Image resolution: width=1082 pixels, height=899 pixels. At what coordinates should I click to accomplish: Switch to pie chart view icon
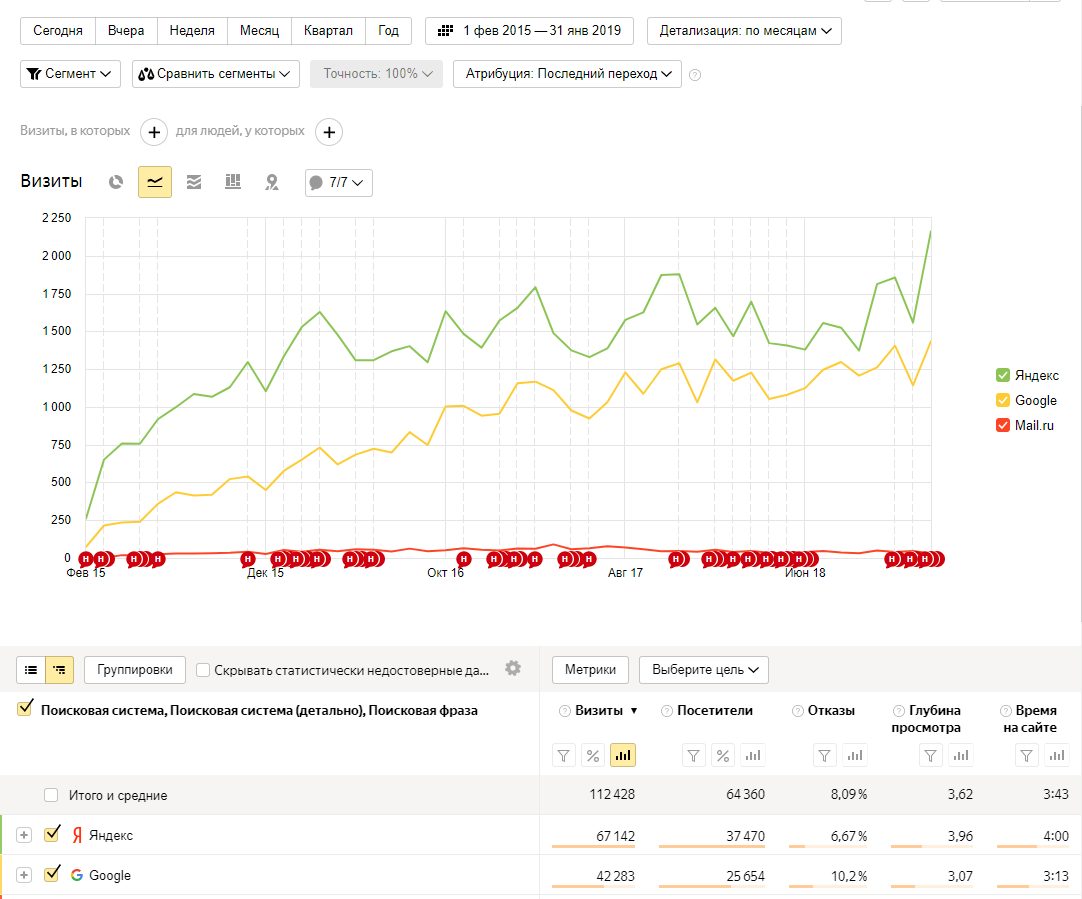[x=116, y=182]
